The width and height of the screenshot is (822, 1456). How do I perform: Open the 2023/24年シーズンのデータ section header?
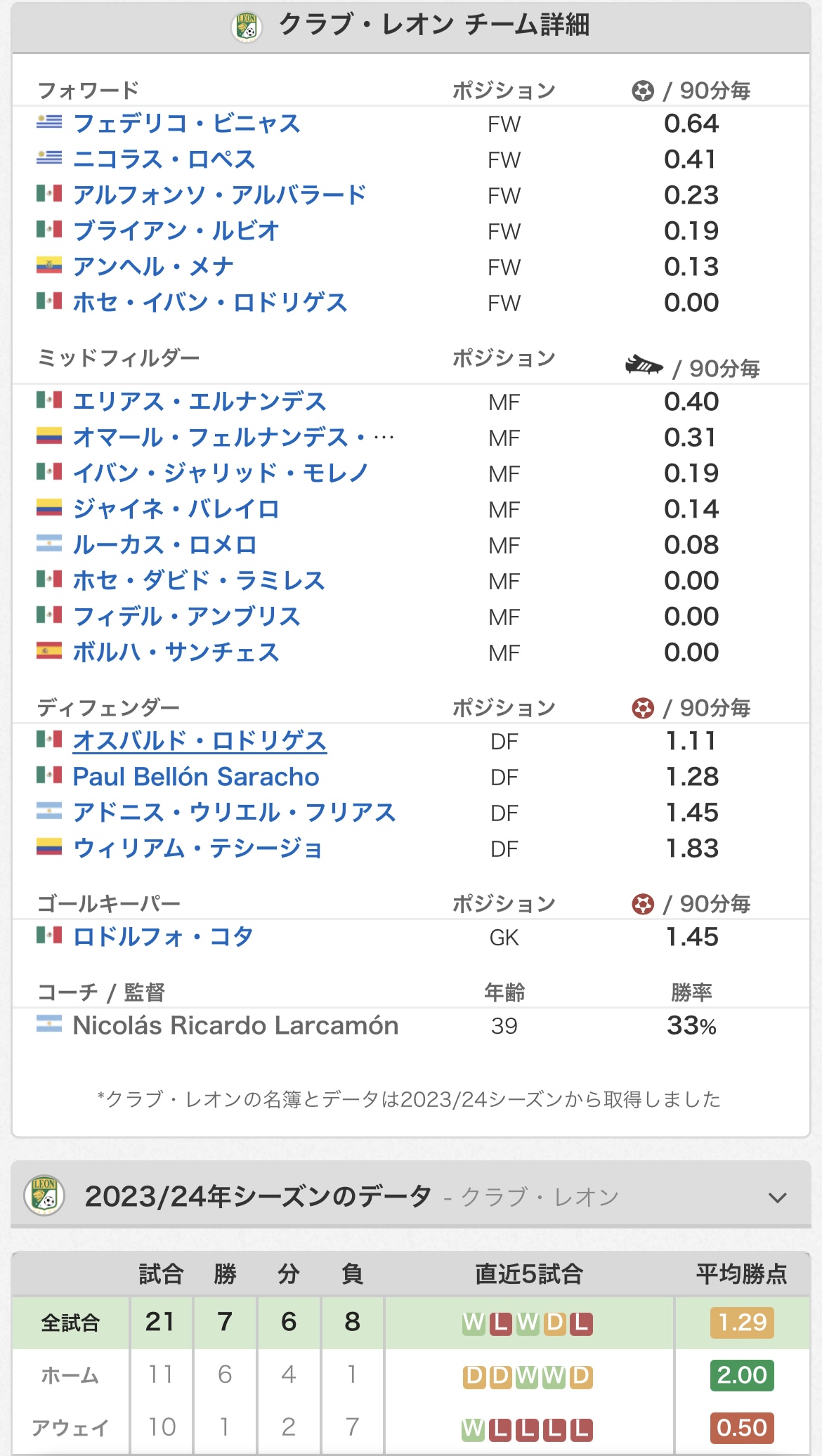pos(258,1196)
